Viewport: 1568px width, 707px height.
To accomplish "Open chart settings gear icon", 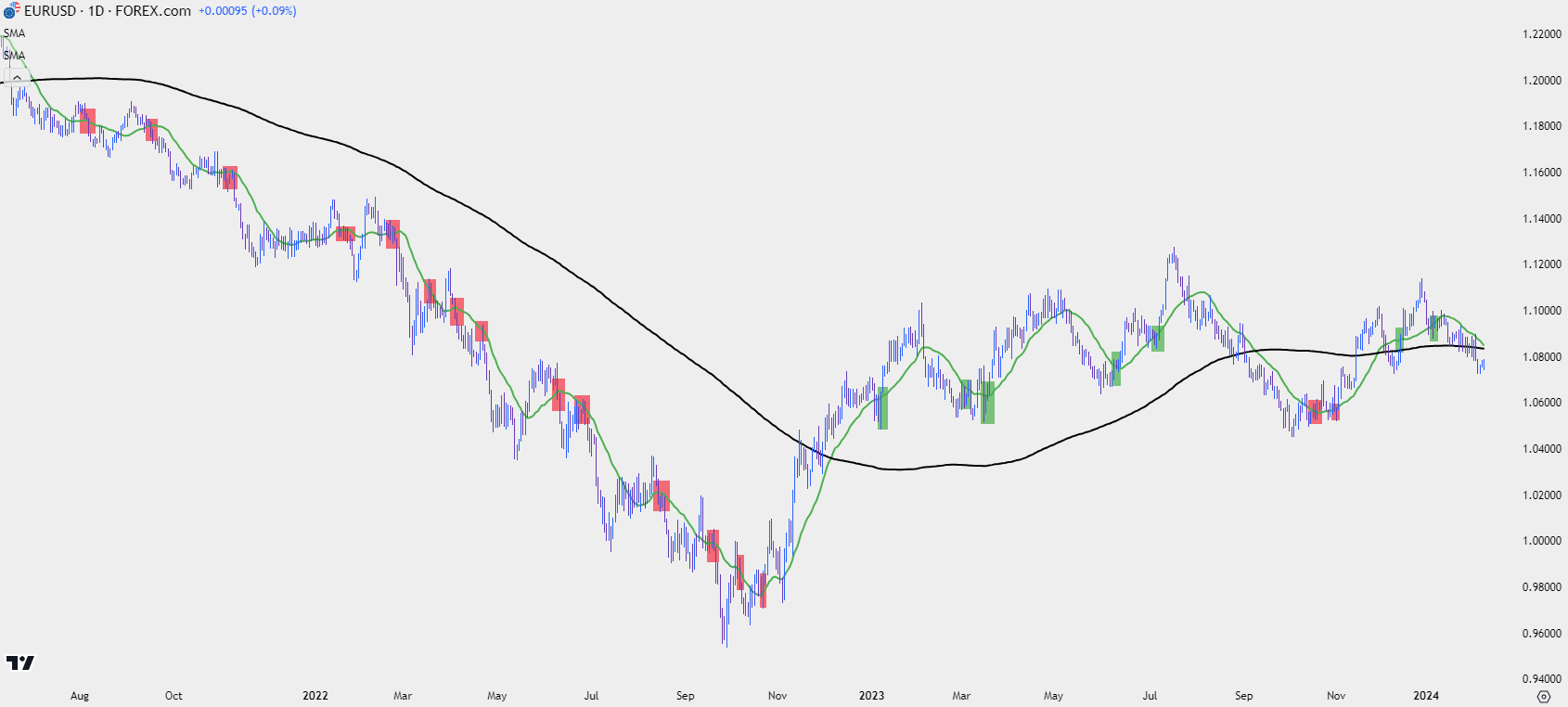I will tap(1544, 696).
